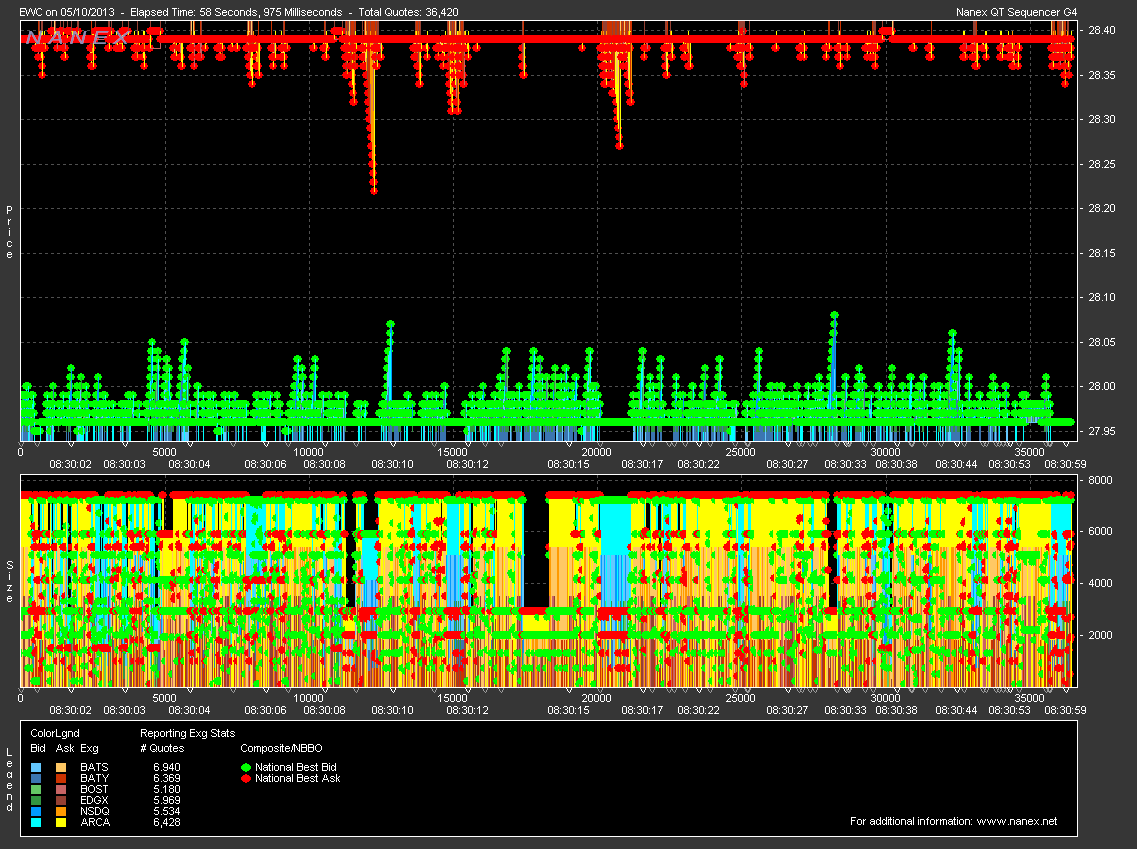Image resolution: width=1137 pixels, height=849 pixels.
Task: Click the 'Bid' column header in legend
Action: point(38,748)
